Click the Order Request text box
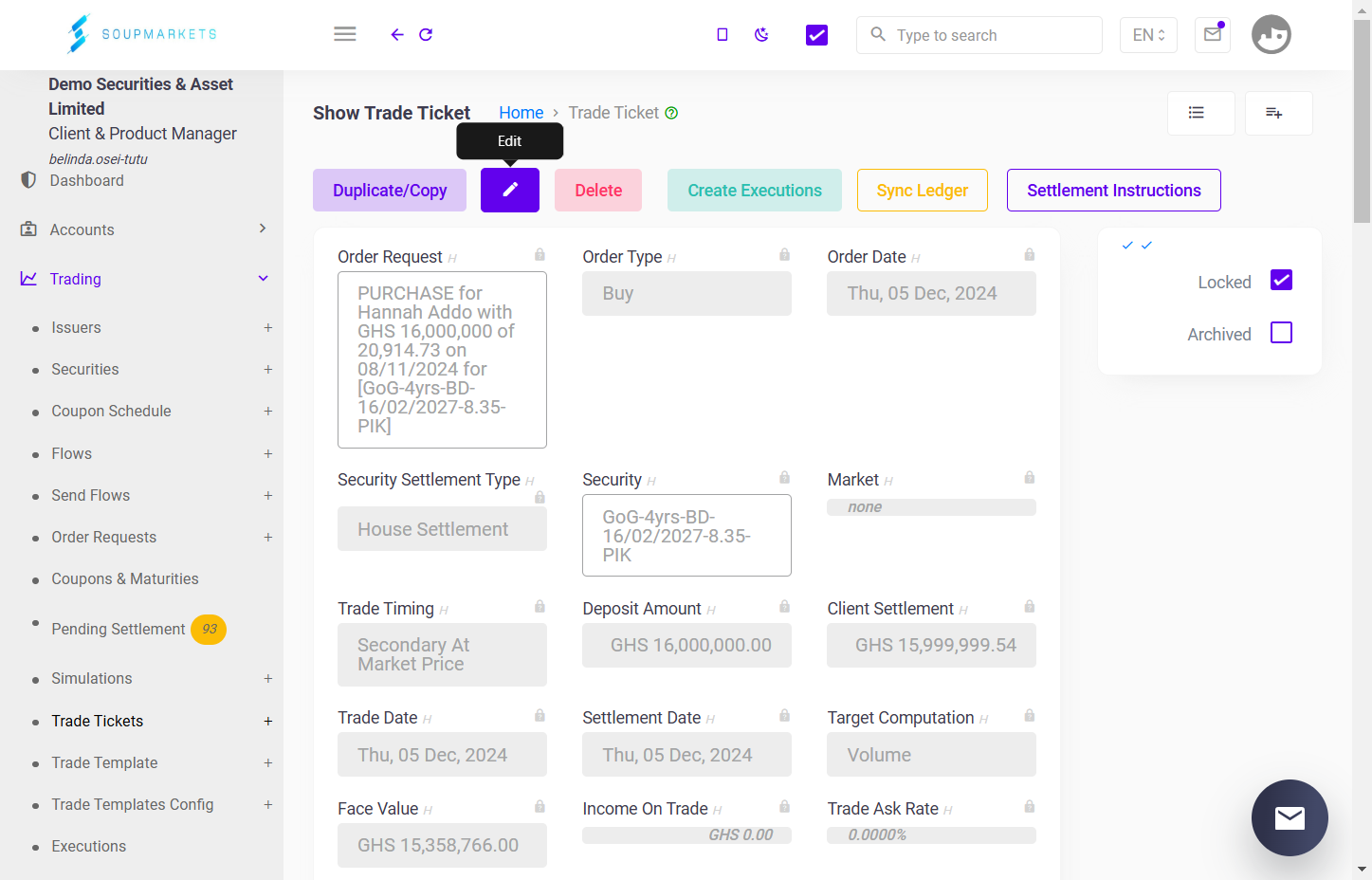Image resolution: width=1372 pixels, height=880 pixels. pyautogui.click(x=442, y=359)
